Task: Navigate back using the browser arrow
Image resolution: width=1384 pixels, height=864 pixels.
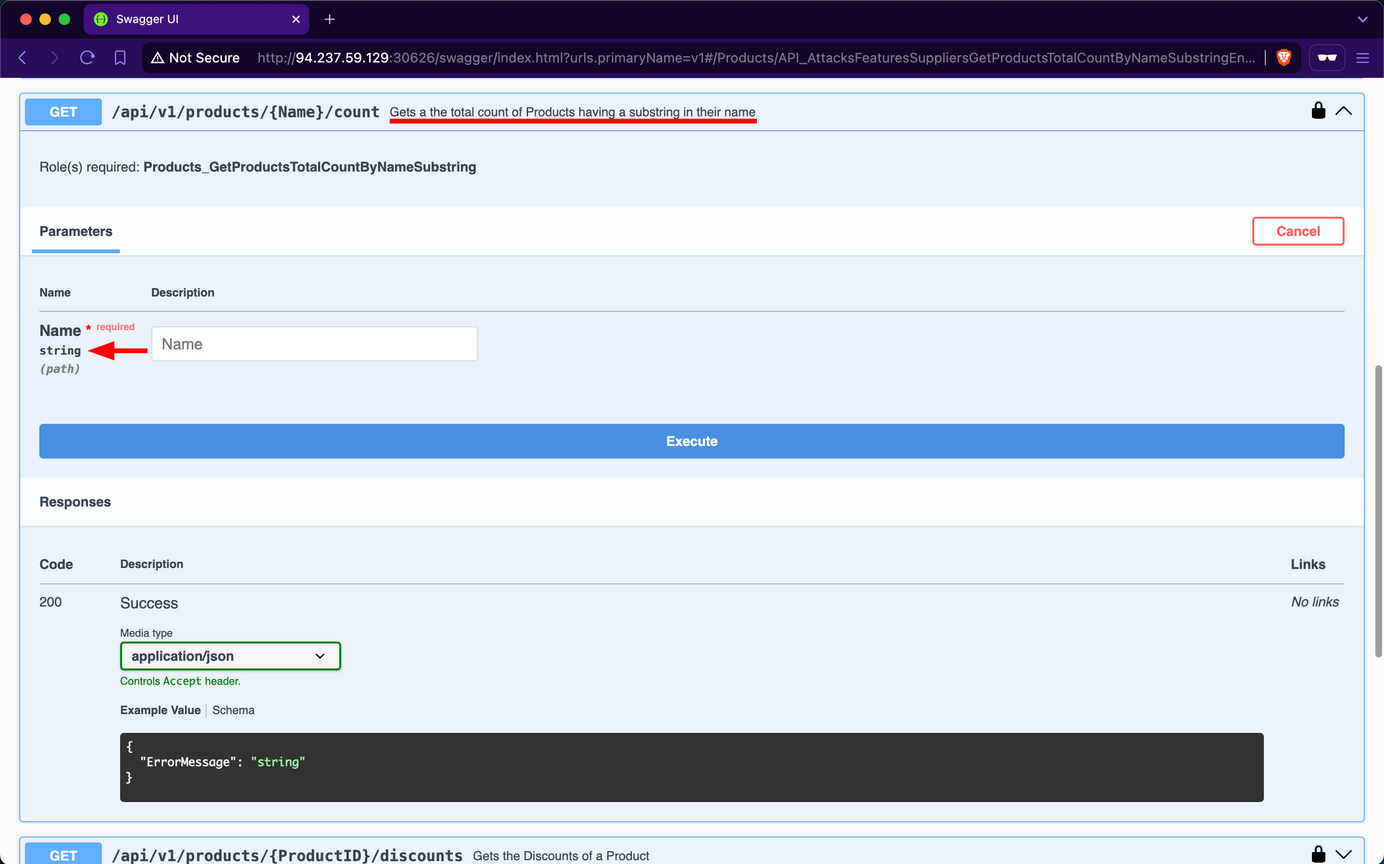Action: click(x=22, y=57)
